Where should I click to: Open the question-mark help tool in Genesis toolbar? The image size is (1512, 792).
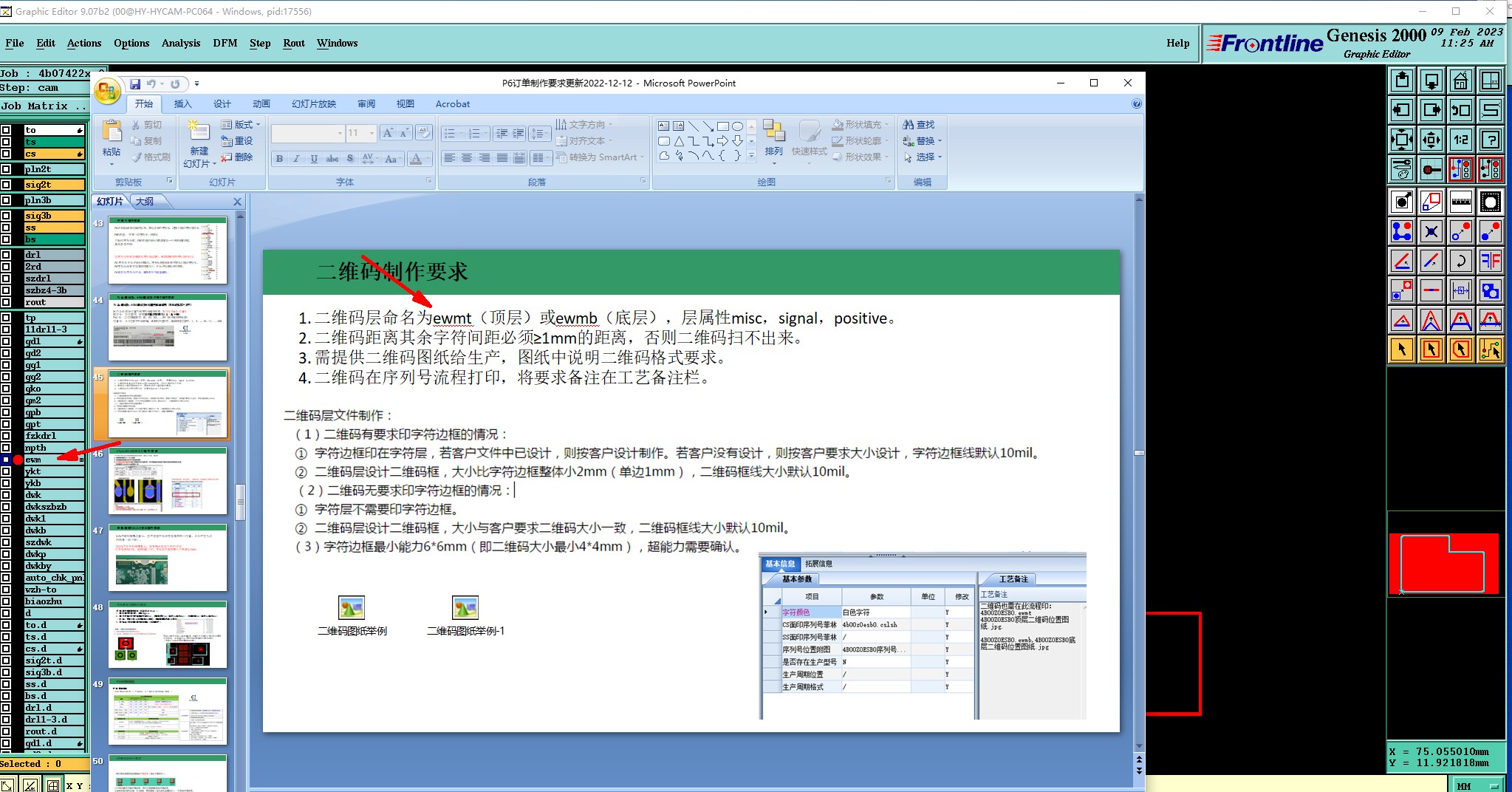pos(1491,140)
